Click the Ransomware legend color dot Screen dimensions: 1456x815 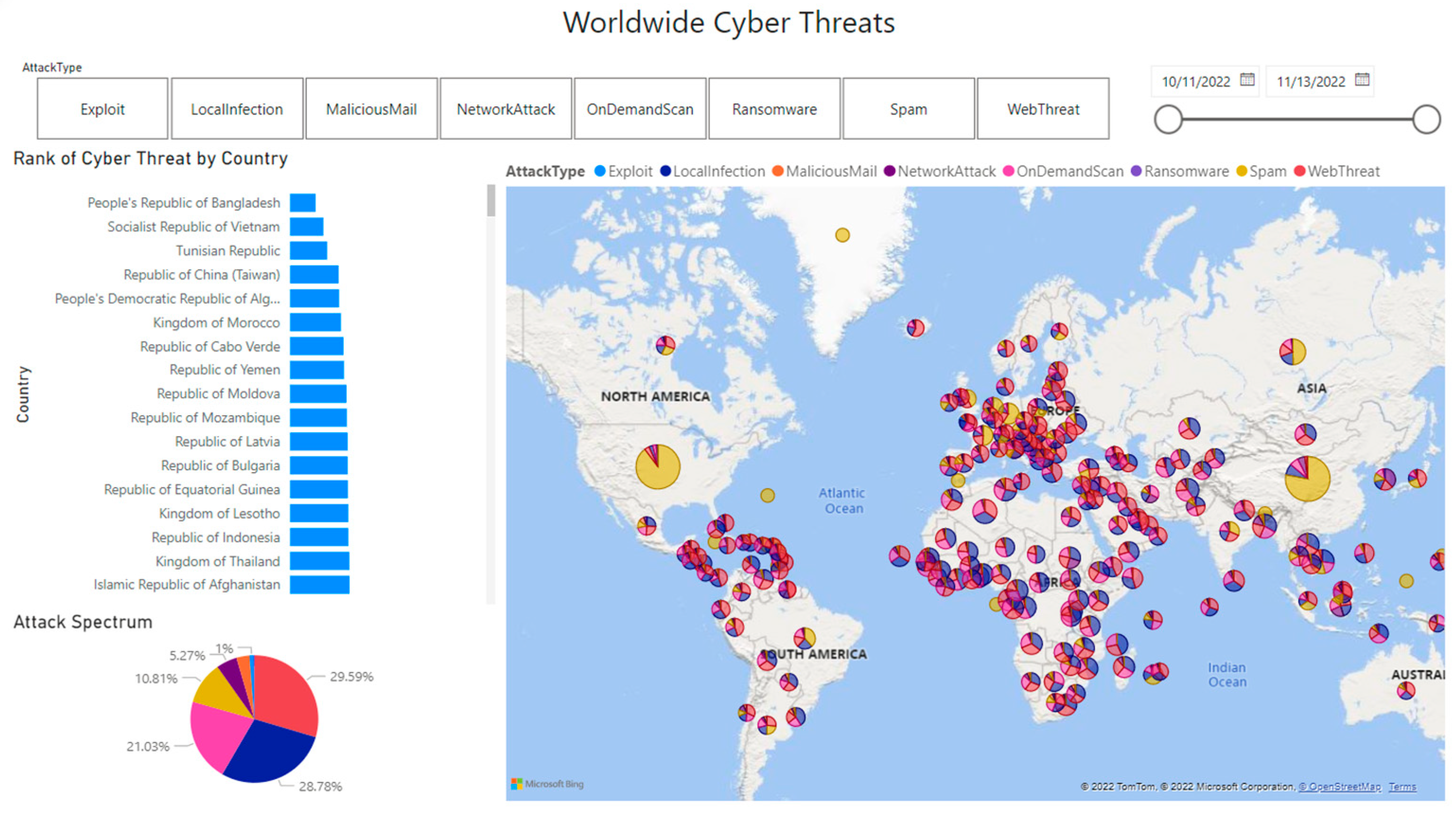click(x=1136, y=171)
